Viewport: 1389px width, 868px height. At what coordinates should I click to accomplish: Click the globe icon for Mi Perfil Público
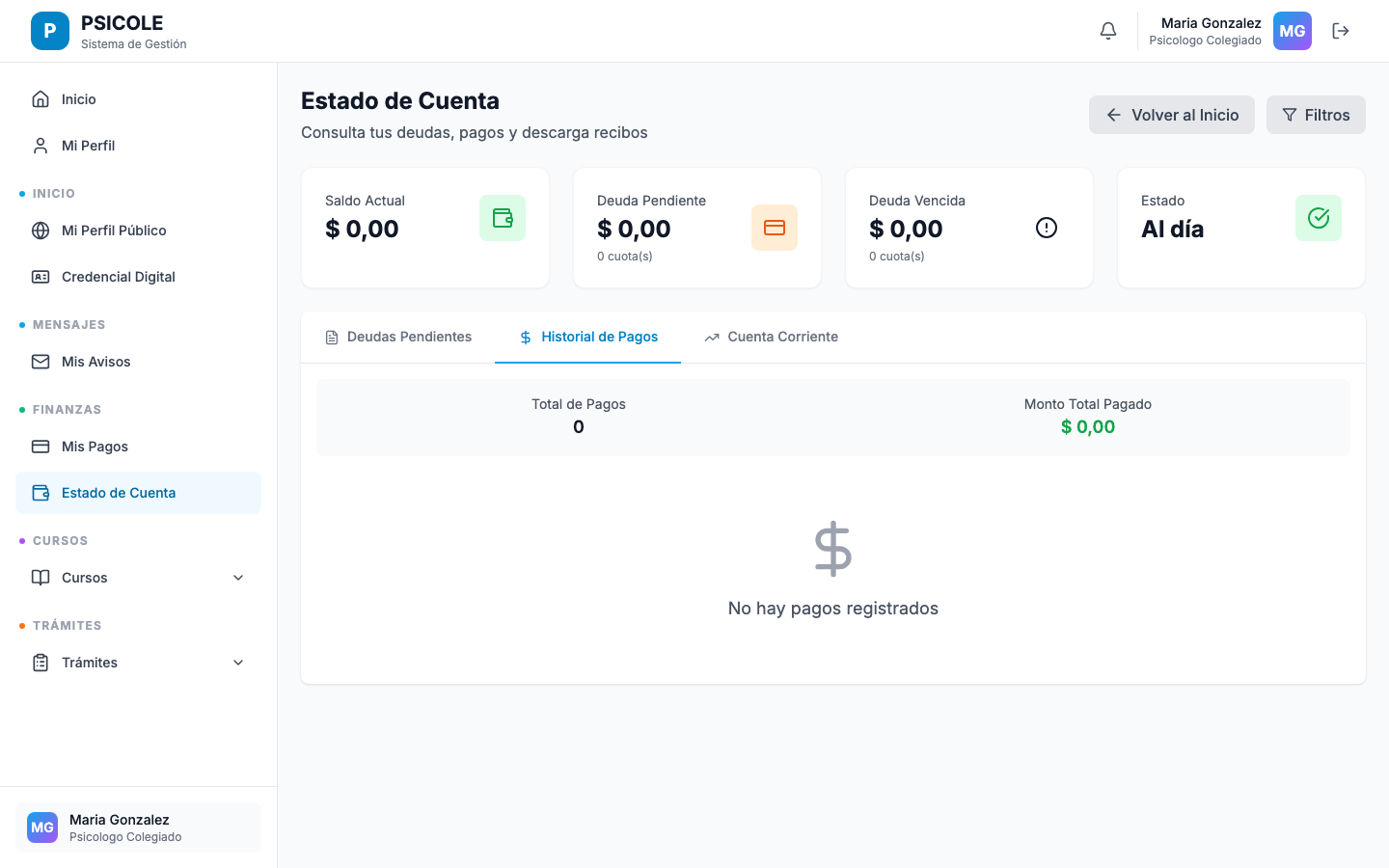pyautogui.click(x=41, y=231)
